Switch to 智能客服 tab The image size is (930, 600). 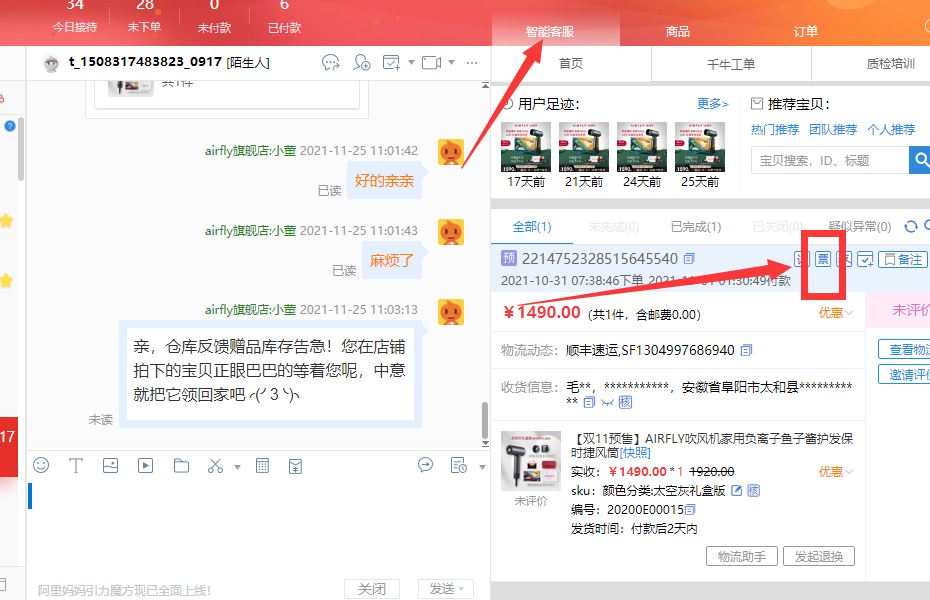pos(550,31)
